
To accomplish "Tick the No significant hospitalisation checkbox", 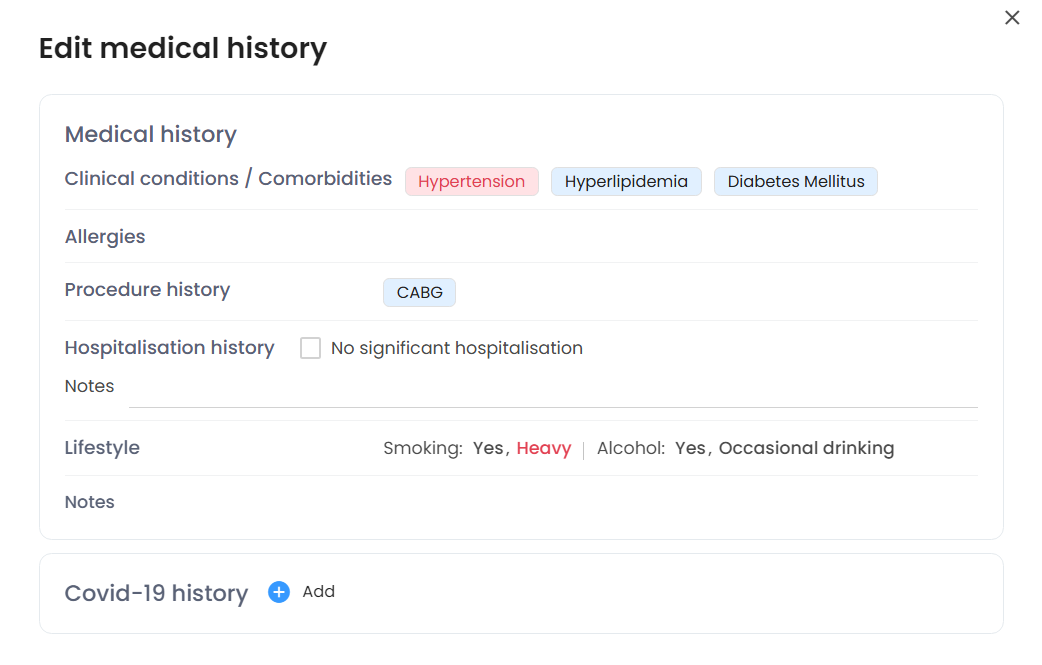I will (x=311, y=348).
